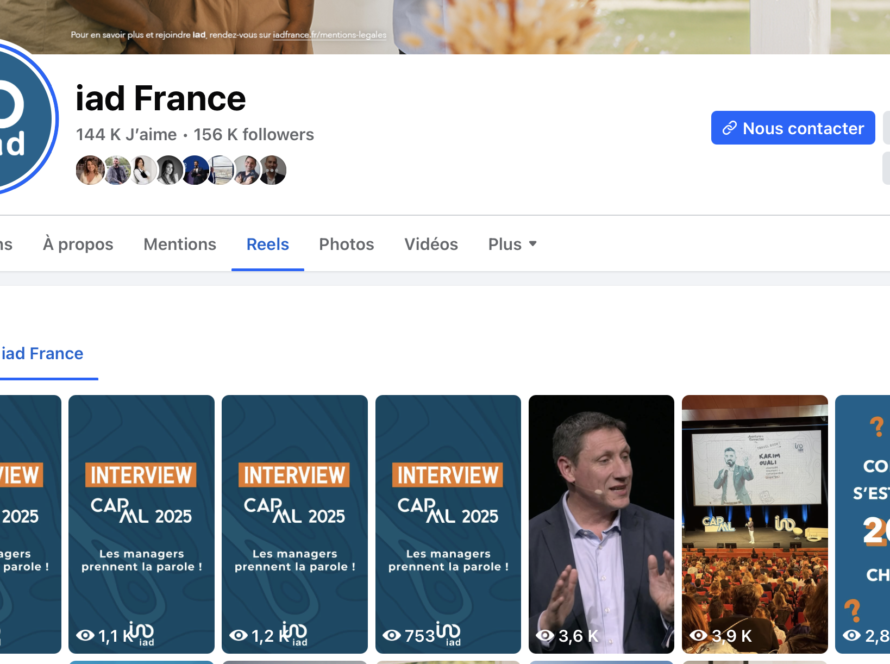Click the Plus menu arrow caret

(532, 244)
